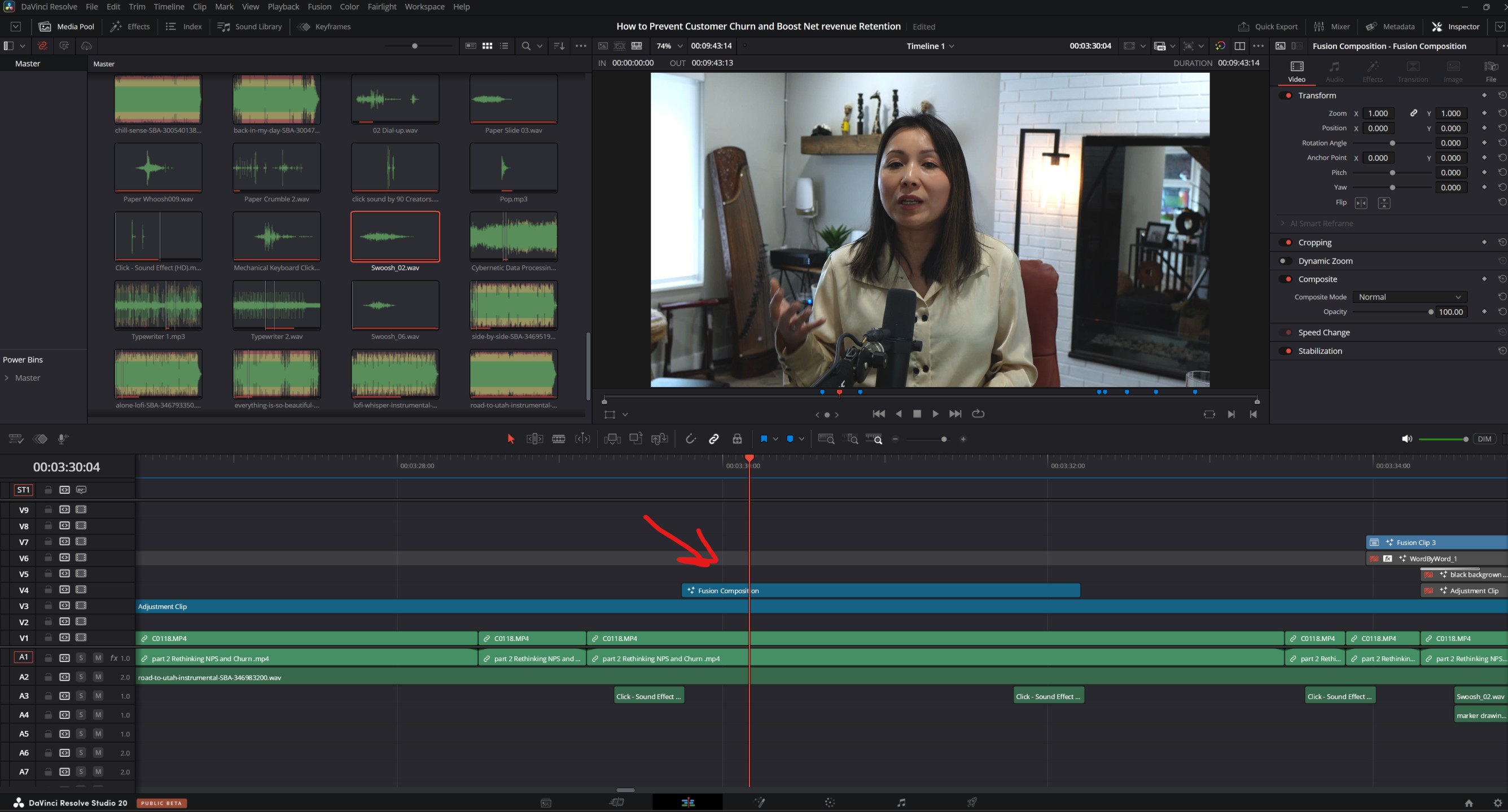Choose the Blade Edit Mode tool
The height and width of the screenshot is (812, 1508).
pyautogui.click(x=559, y=439)
